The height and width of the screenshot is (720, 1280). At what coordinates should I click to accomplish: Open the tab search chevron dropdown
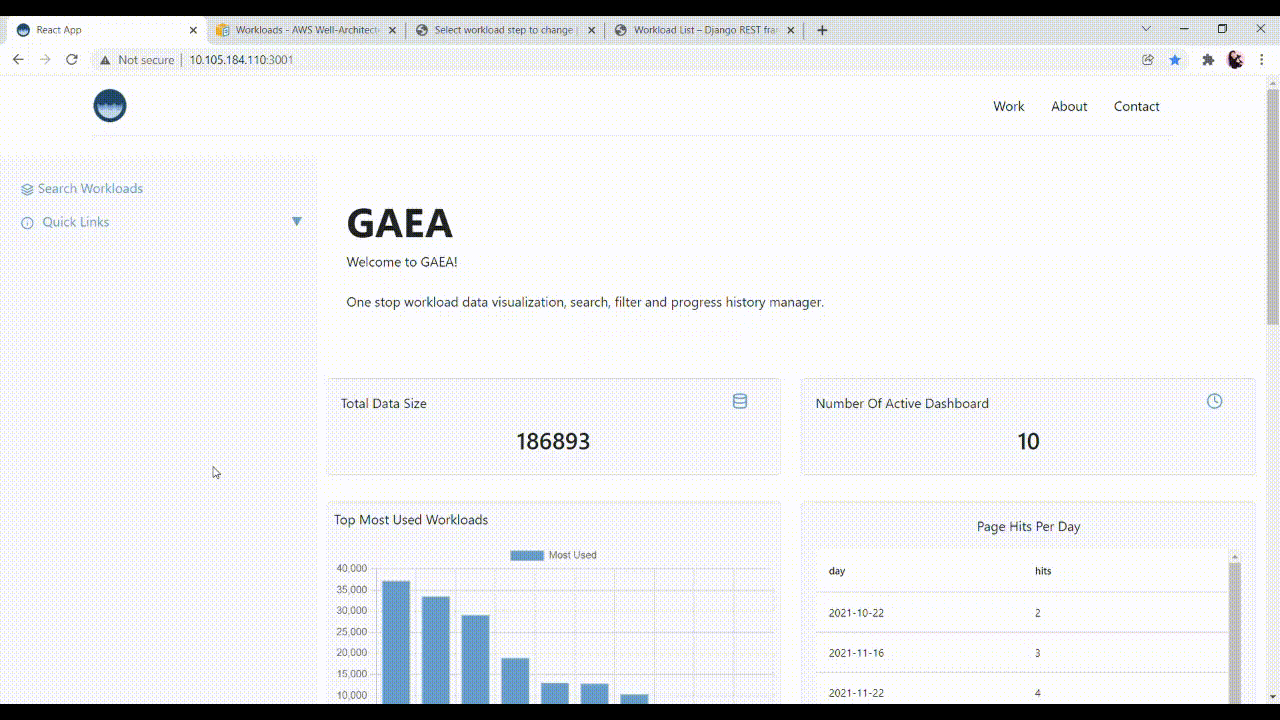[1146, 29]
